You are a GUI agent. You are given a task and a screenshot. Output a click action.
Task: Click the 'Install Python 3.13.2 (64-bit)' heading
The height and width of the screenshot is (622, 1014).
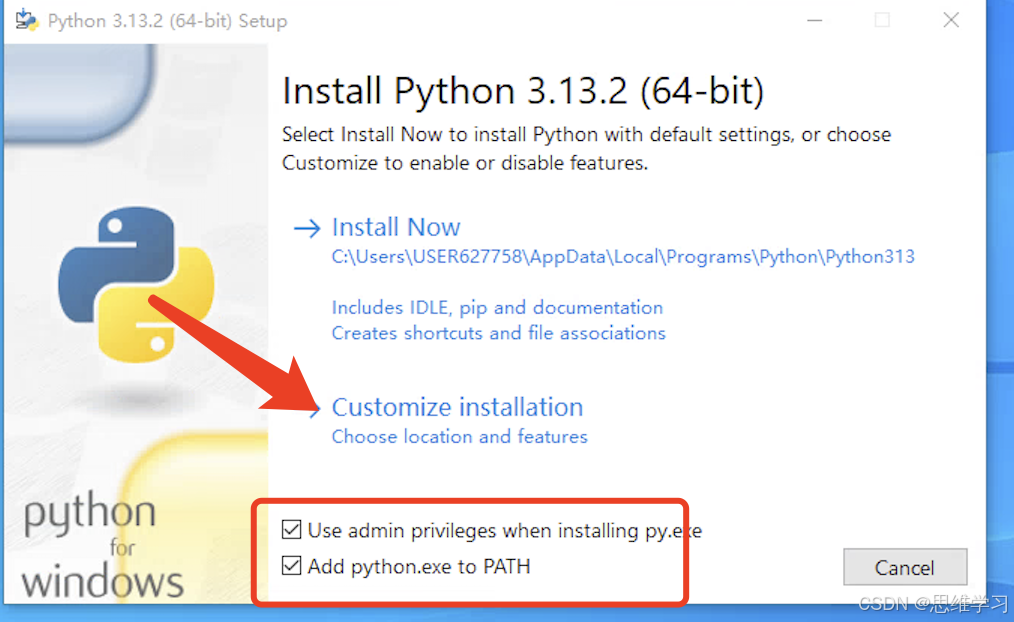click(x=523, y=91)
